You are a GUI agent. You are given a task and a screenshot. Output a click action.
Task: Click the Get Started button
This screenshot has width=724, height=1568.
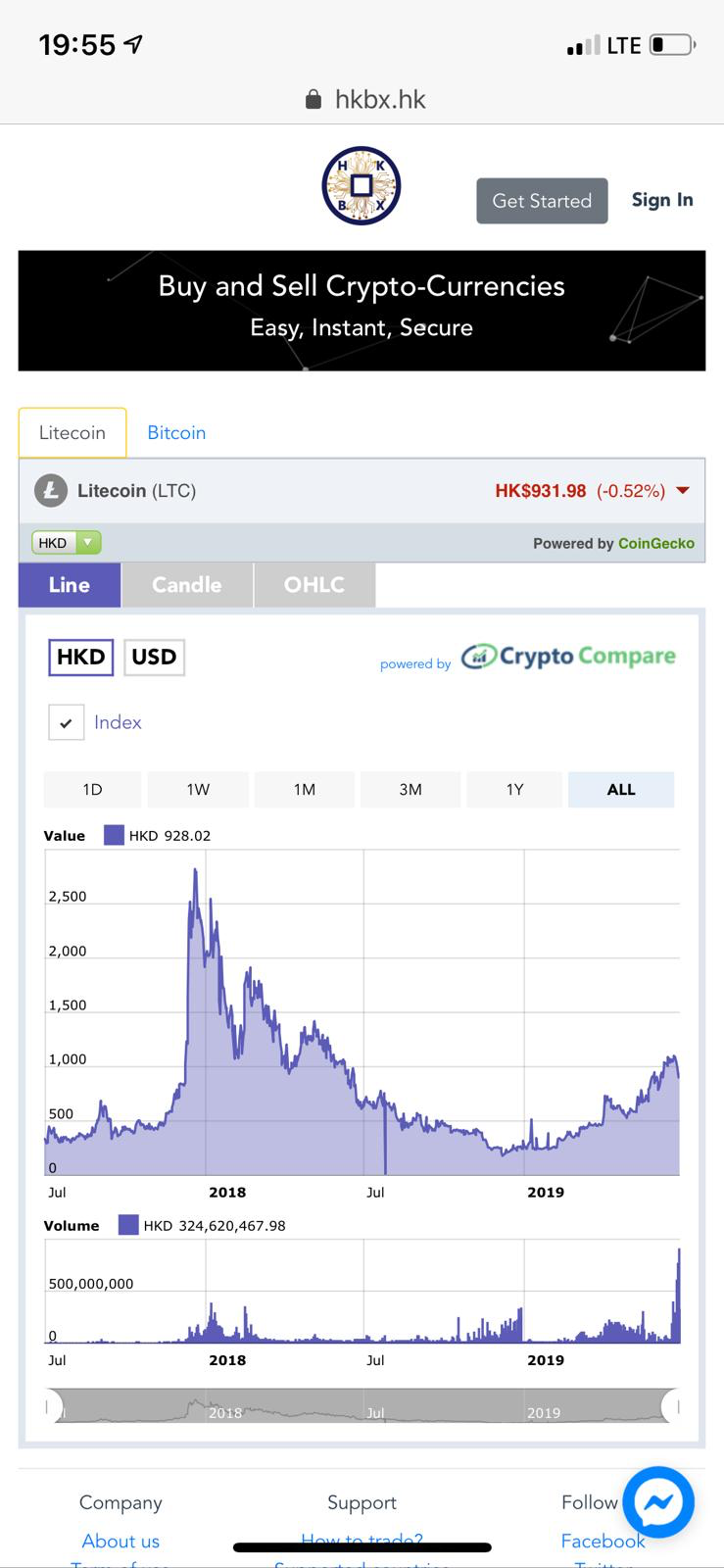pos(542,201)
